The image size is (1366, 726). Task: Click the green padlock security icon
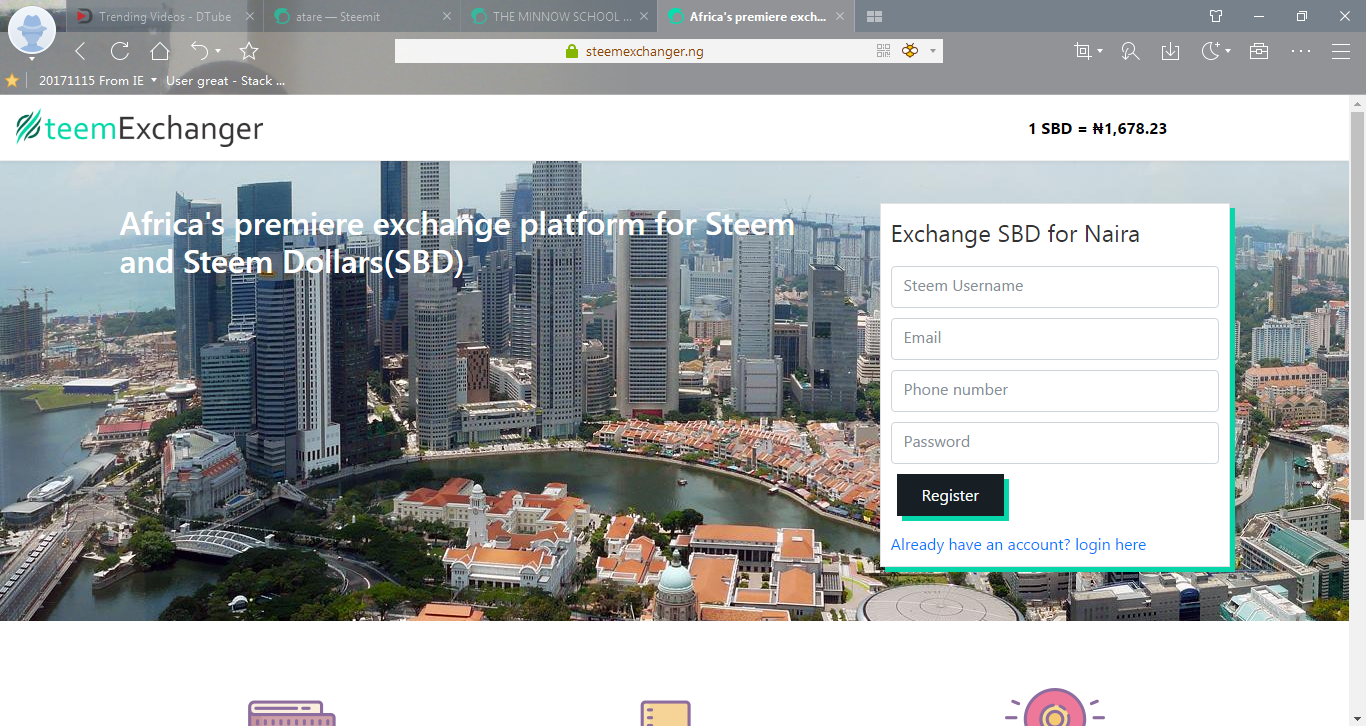tap(572, 51)
